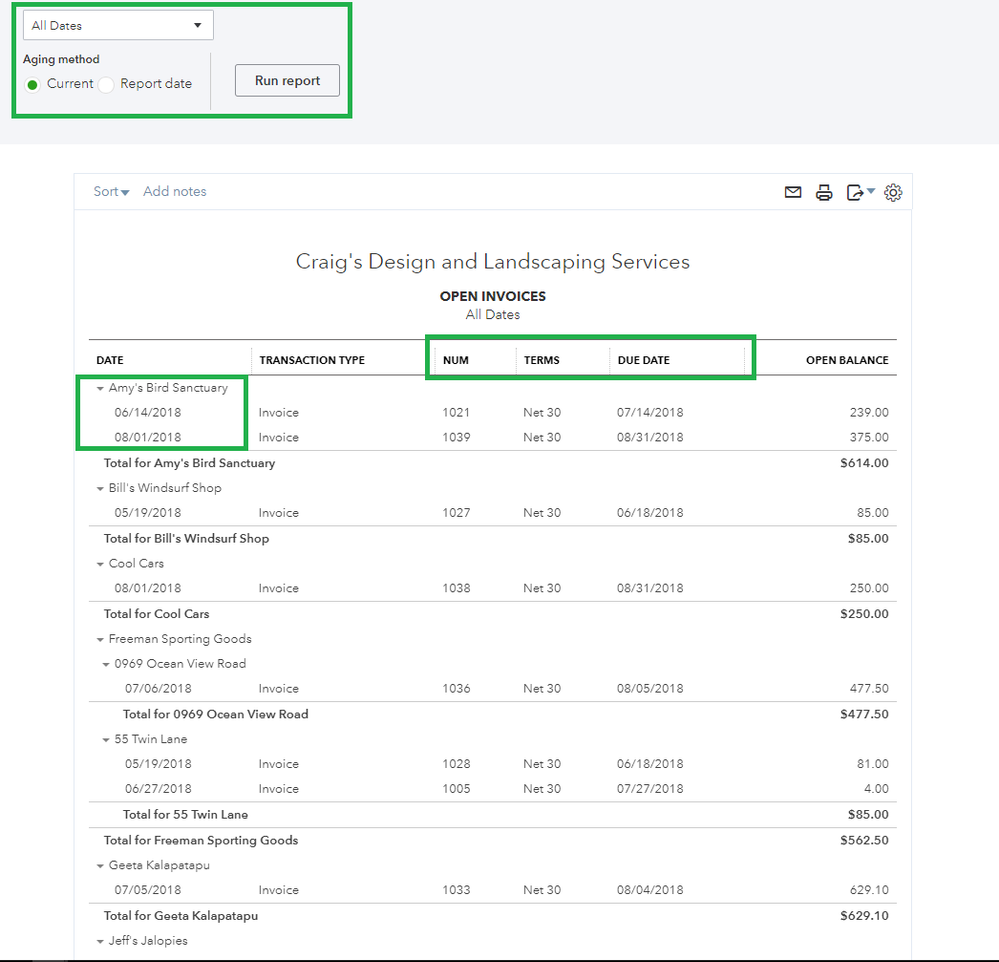The height and width of the screenshot is (962, 999).
Task: Collapse the Geeta Kalapatapu section
Action: (x=100, y=865)
